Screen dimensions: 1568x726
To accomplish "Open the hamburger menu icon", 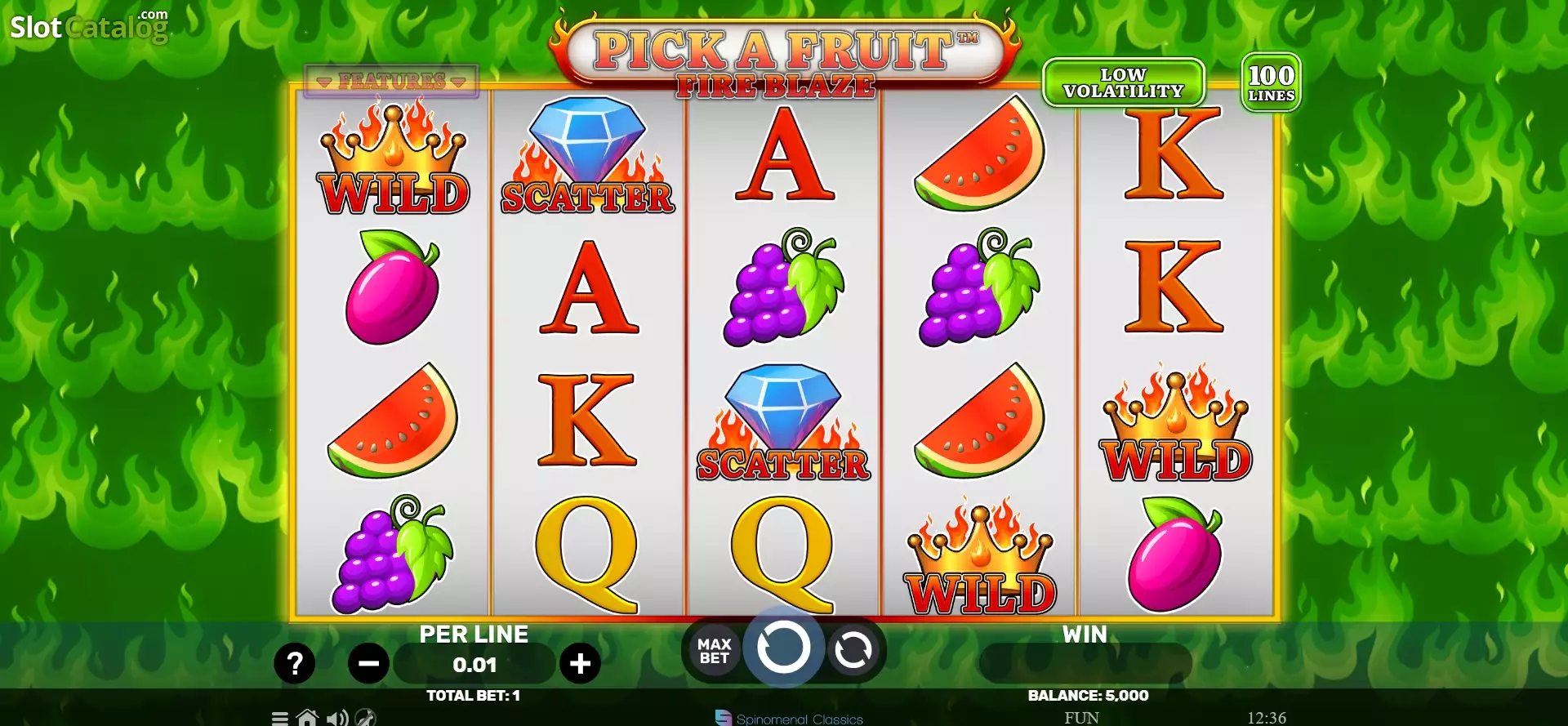I will click(x=280, y=719).
